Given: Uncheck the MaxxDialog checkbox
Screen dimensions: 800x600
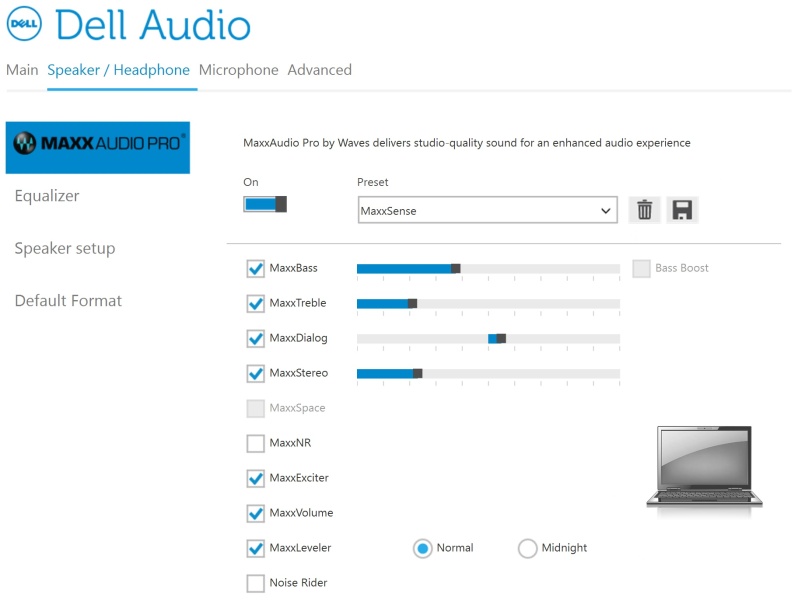Looking at the screenshot, I should click(x=255, y=338).
